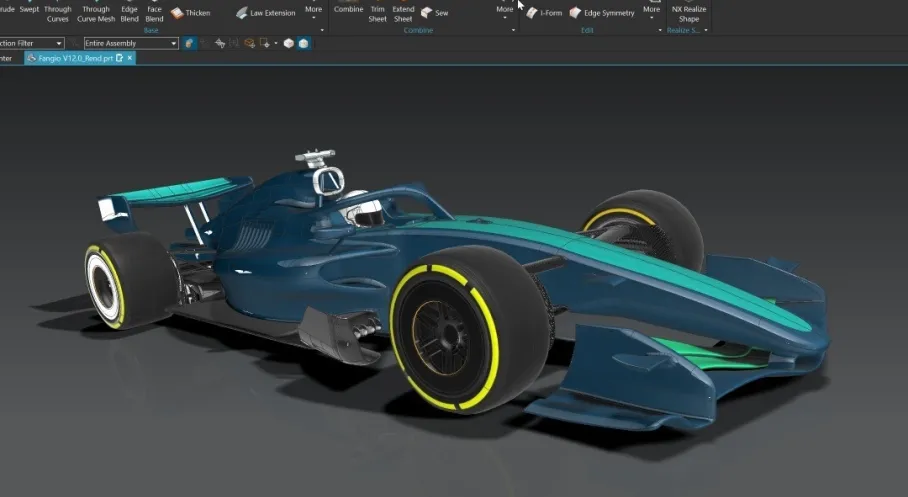Image resolution: width=908 pixels, height=497 pixels.
Task: Launch the Through Curves command
Action: point(58,14)
